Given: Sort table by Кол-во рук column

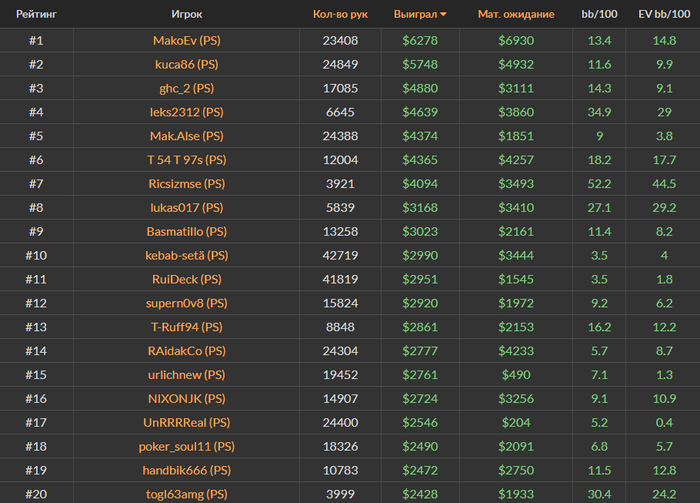Looking at the screenshot, I should click(x=340, y=15).
